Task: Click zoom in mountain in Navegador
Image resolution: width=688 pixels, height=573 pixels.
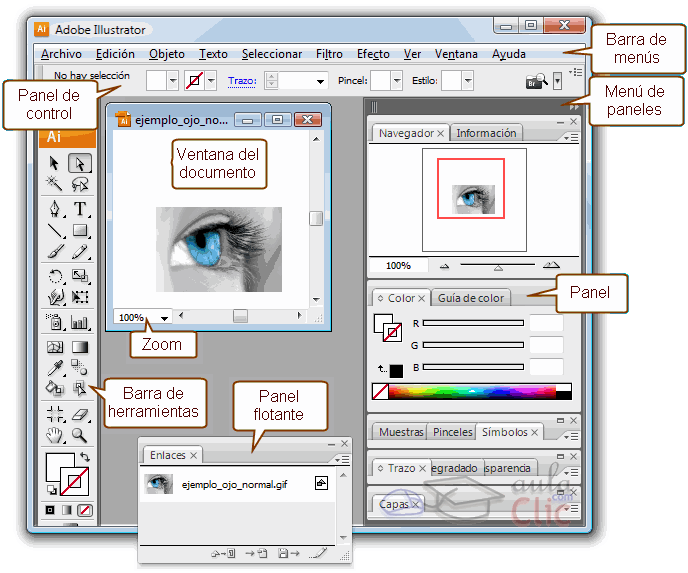Action: 551,265
